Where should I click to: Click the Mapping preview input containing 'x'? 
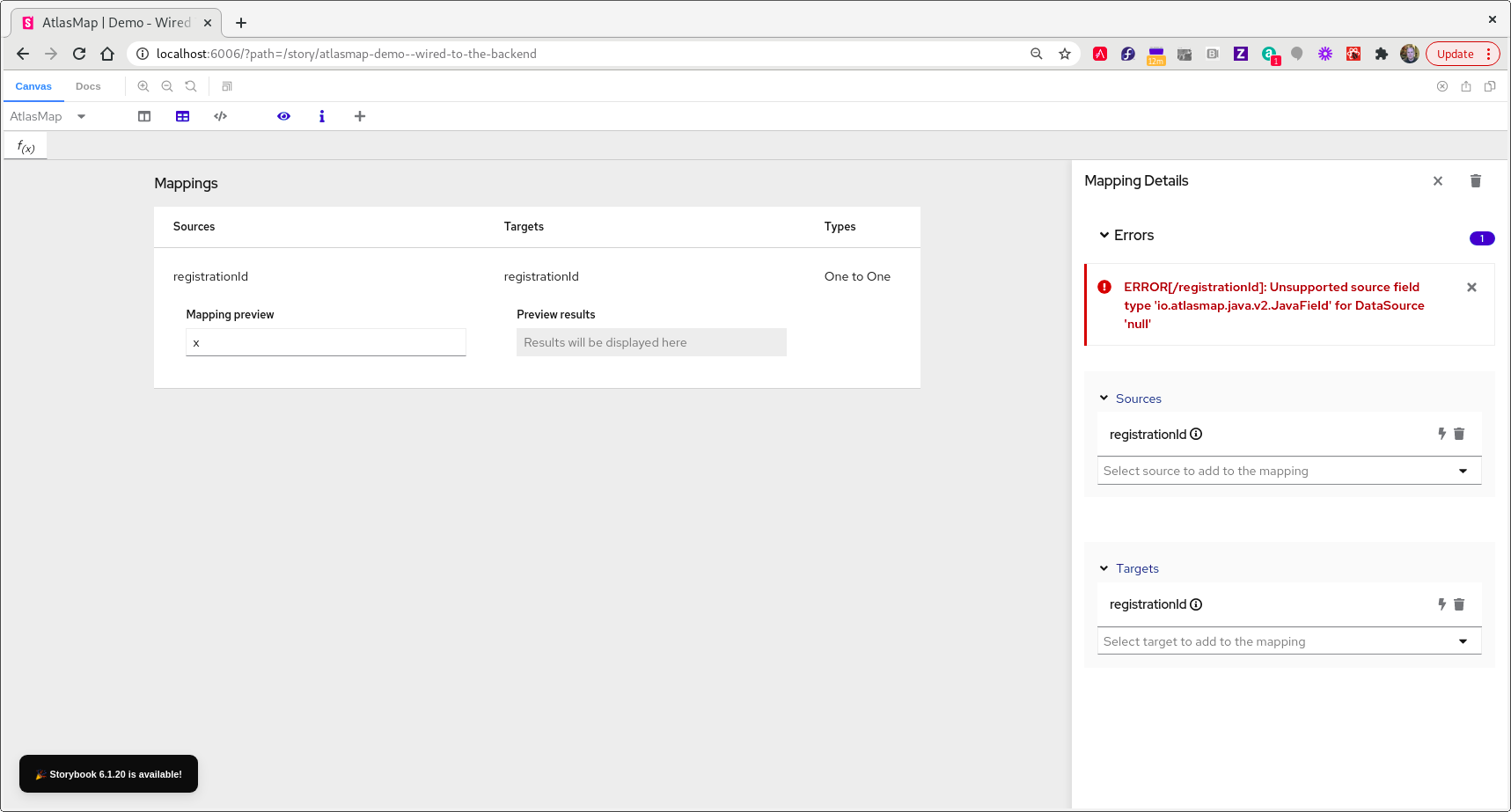click(x=326, y=342)
